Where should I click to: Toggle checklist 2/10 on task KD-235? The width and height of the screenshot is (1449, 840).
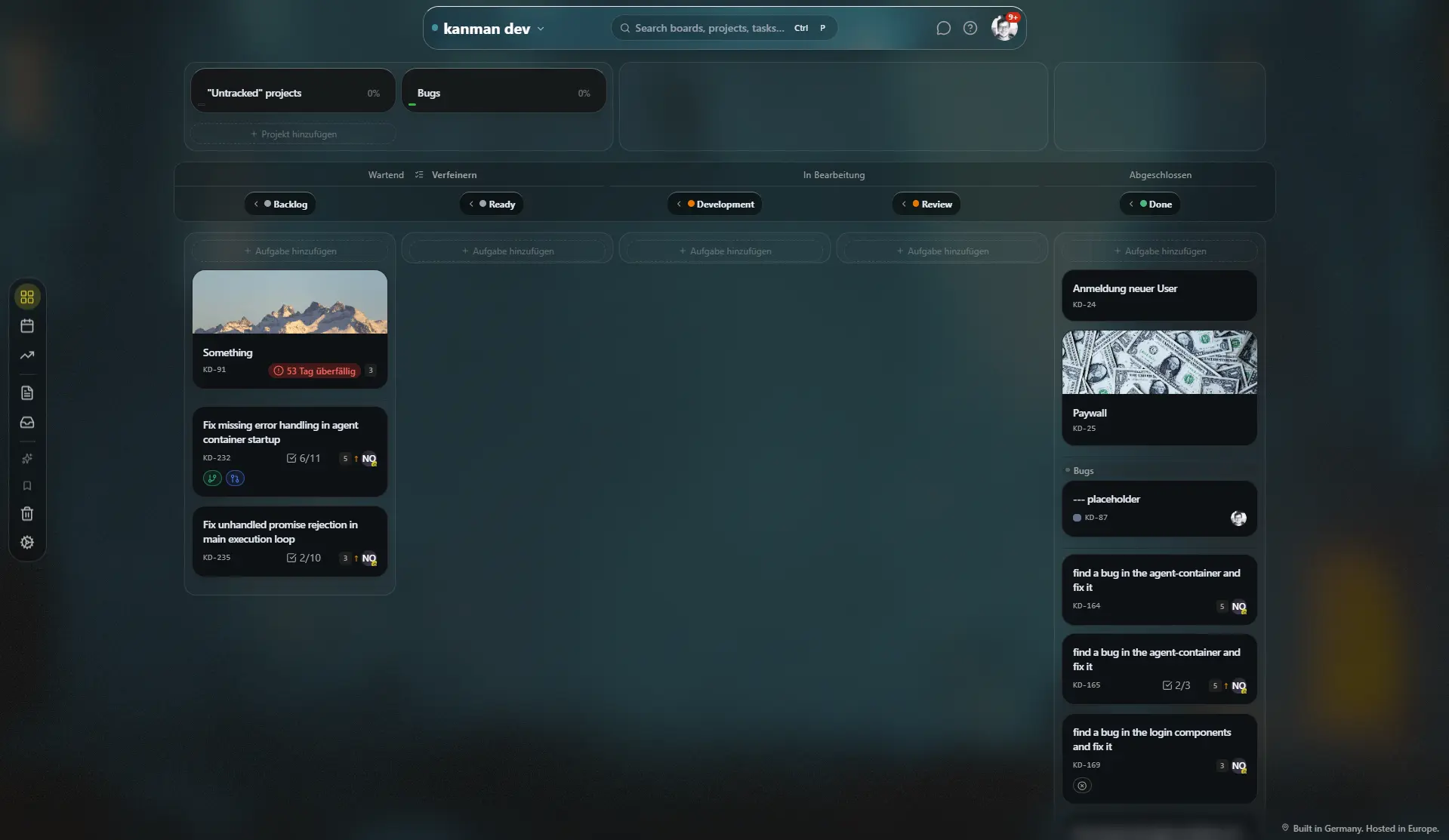point(304,558)
